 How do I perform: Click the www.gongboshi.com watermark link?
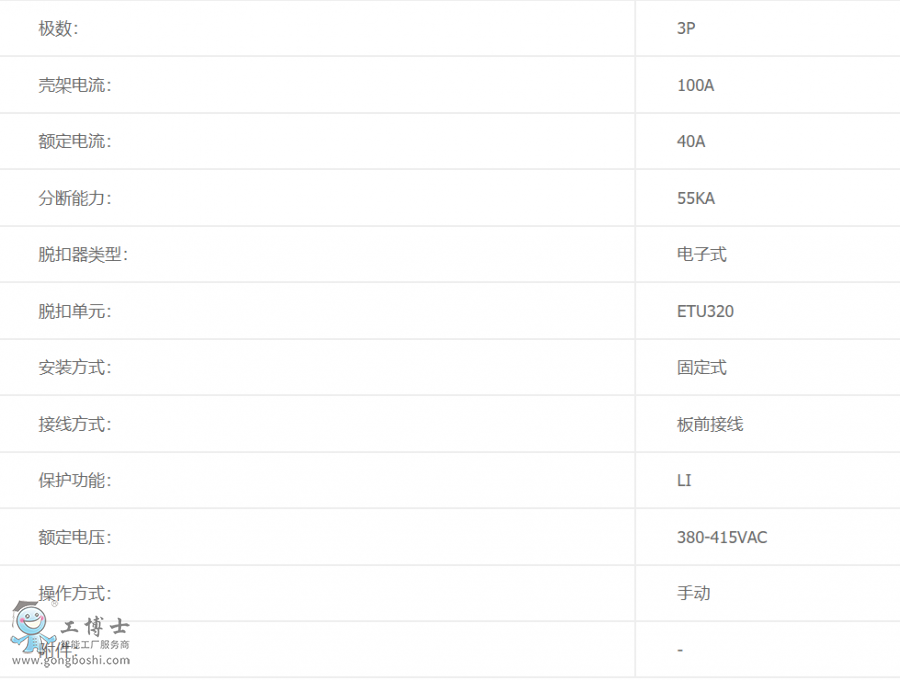click(x=71, y=660)
